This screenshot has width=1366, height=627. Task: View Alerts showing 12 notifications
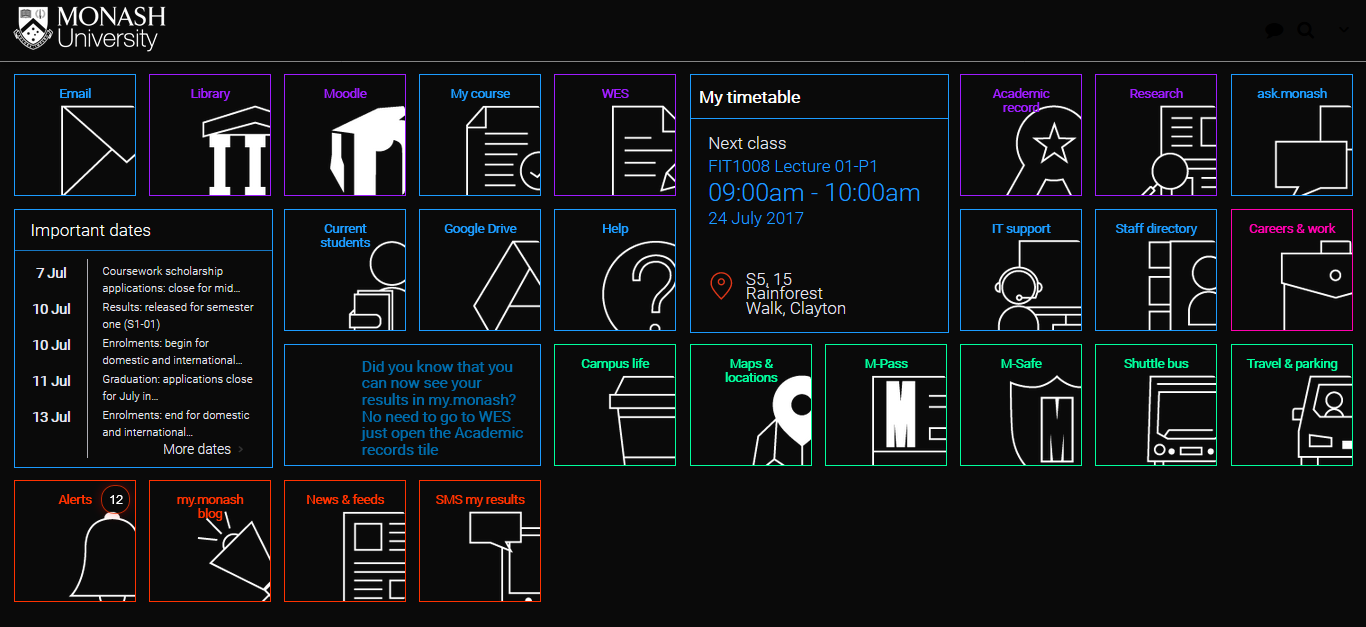[74, 540]
